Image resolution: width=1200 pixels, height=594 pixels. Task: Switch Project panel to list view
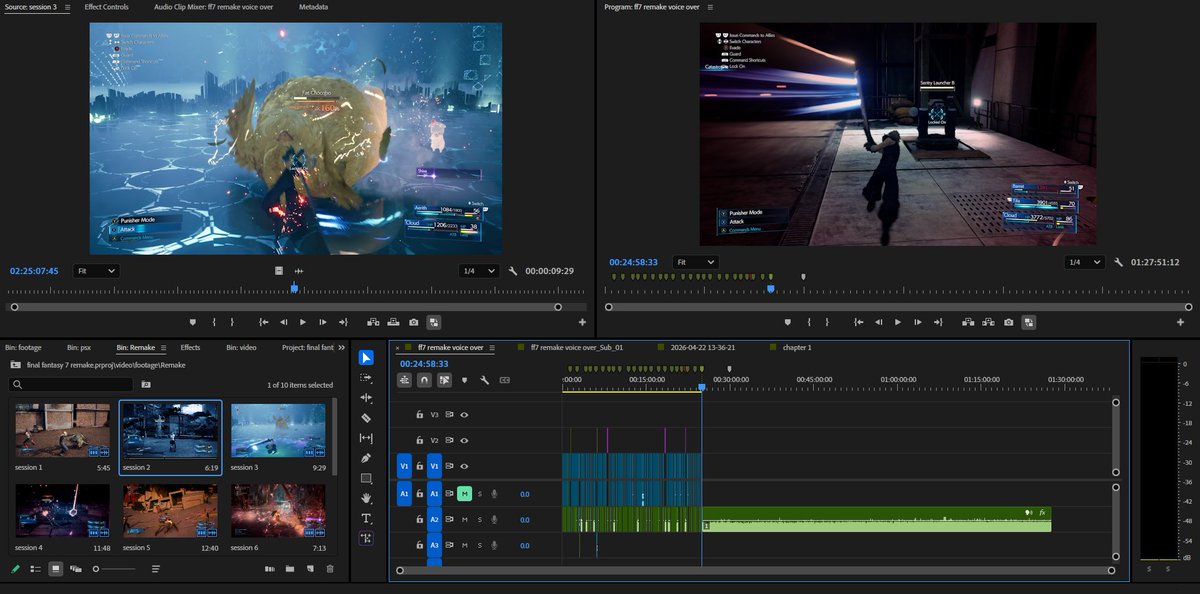35,569
